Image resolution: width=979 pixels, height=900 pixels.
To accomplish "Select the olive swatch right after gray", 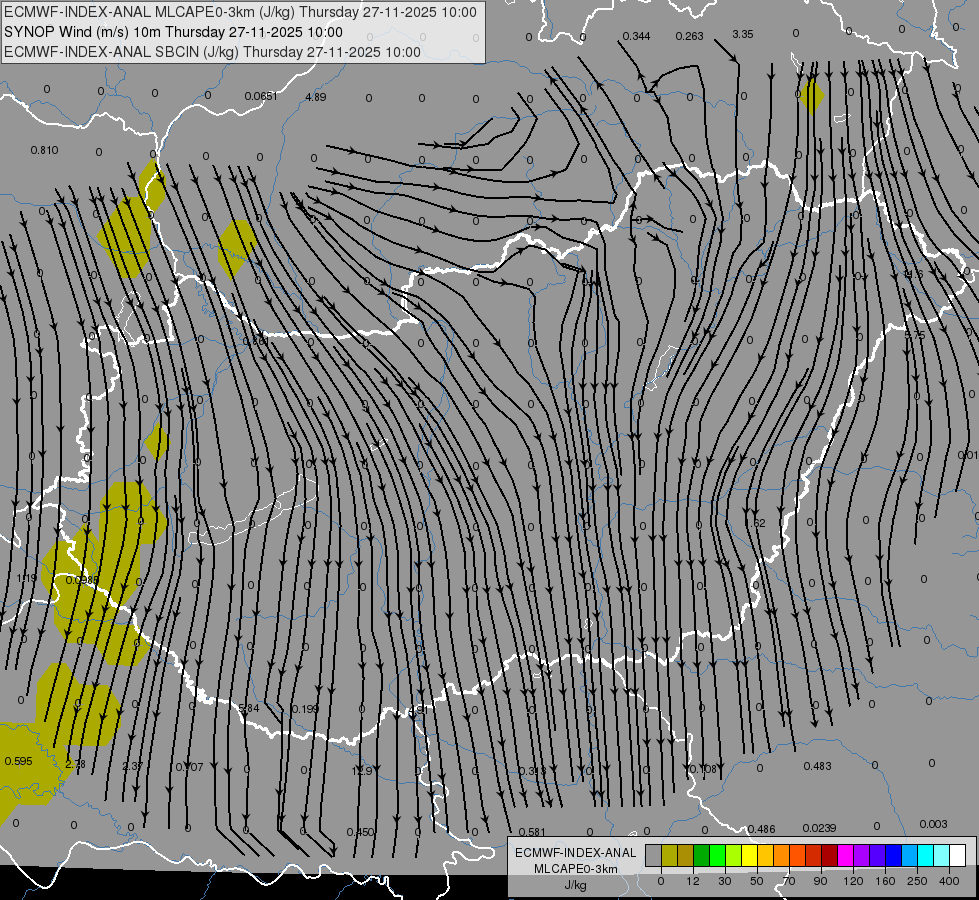I will tap(669, 855).
